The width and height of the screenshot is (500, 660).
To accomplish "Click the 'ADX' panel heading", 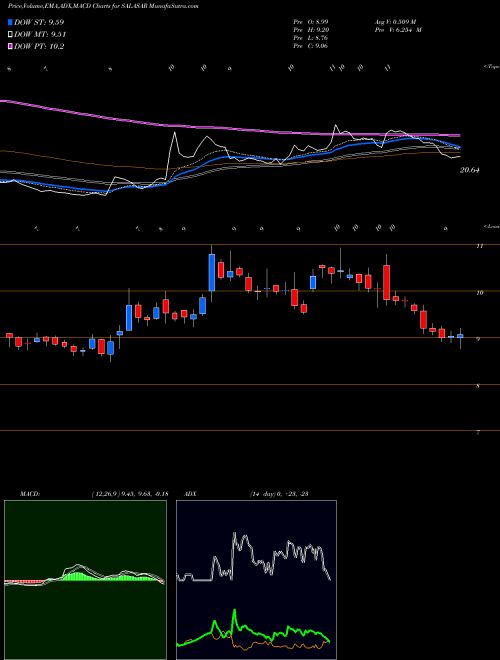I will [190, 494].
